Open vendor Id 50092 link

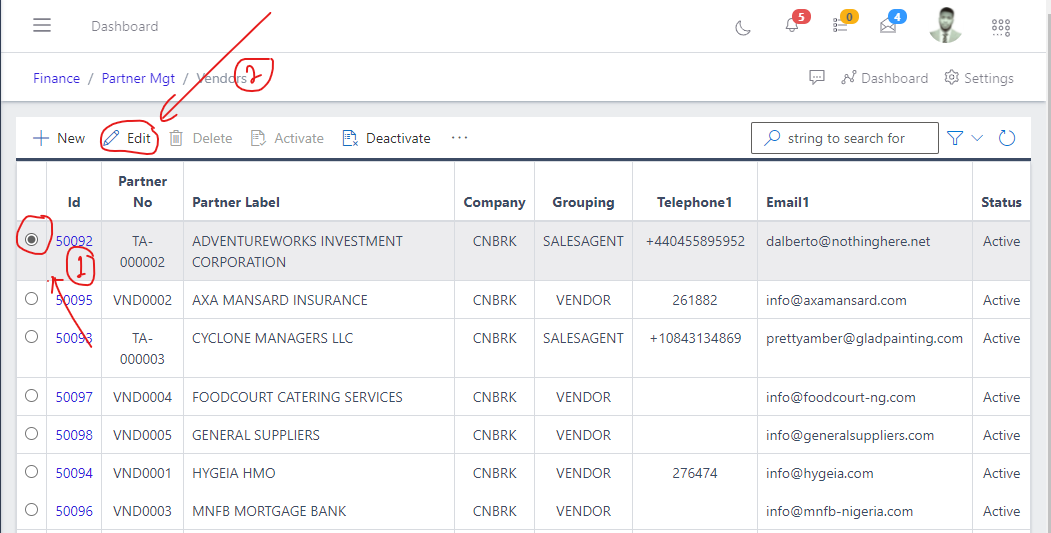tap(74, 241)
